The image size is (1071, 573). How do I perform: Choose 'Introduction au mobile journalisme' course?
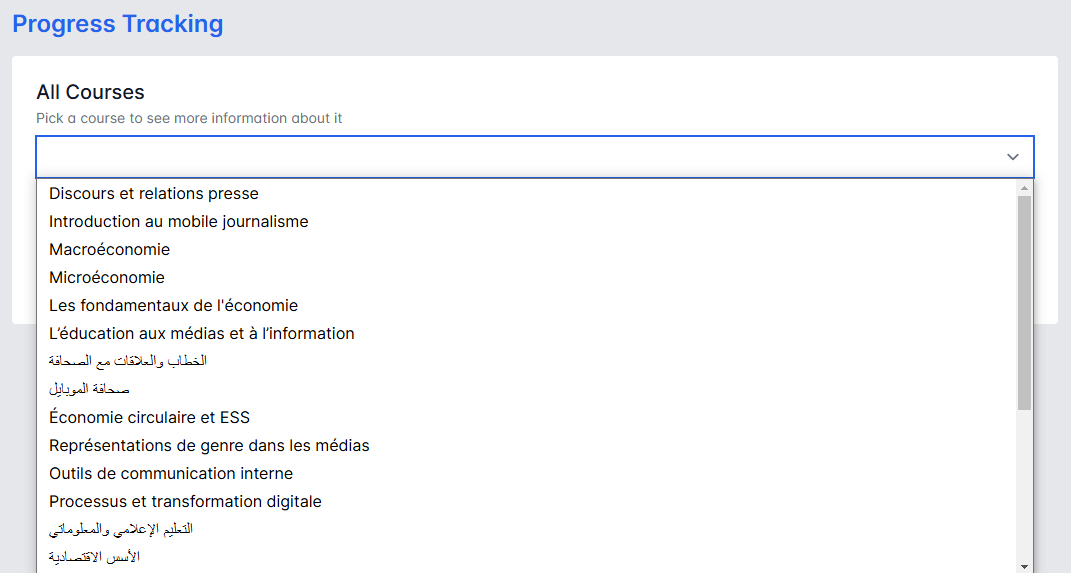(x=179, y=222)
